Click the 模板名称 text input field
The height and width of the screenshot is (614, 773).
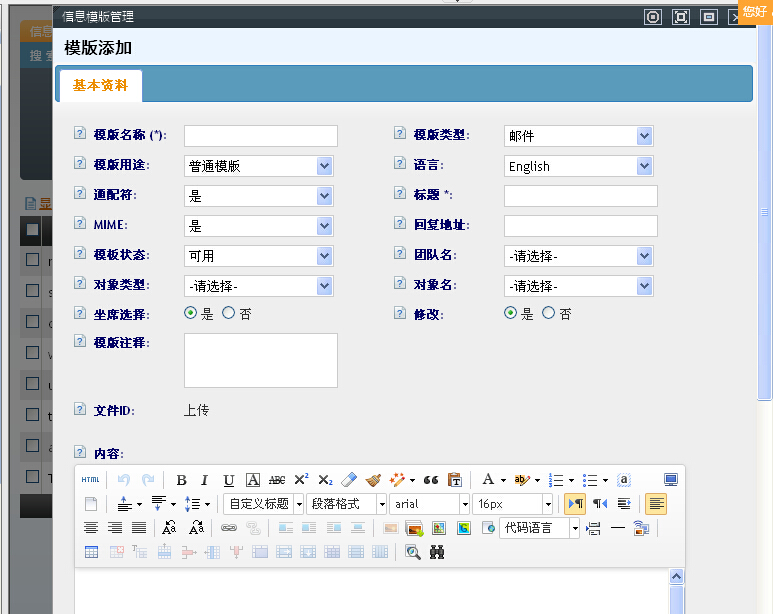[260, 136]
